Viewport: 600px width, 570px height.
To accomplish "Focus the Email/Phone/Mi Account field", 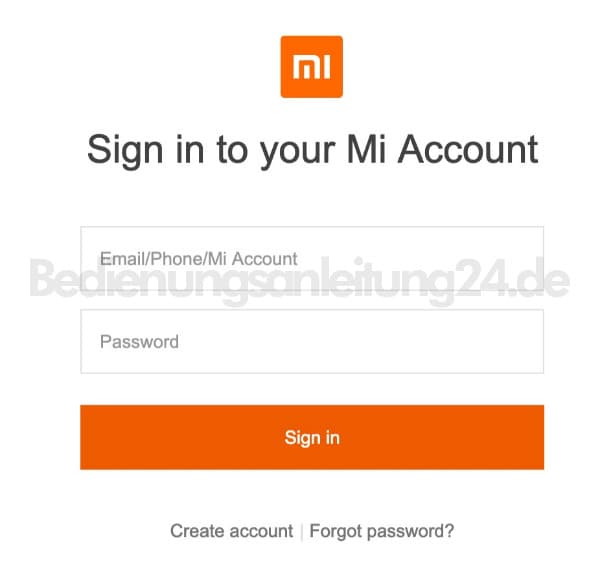I will (312, 259).
